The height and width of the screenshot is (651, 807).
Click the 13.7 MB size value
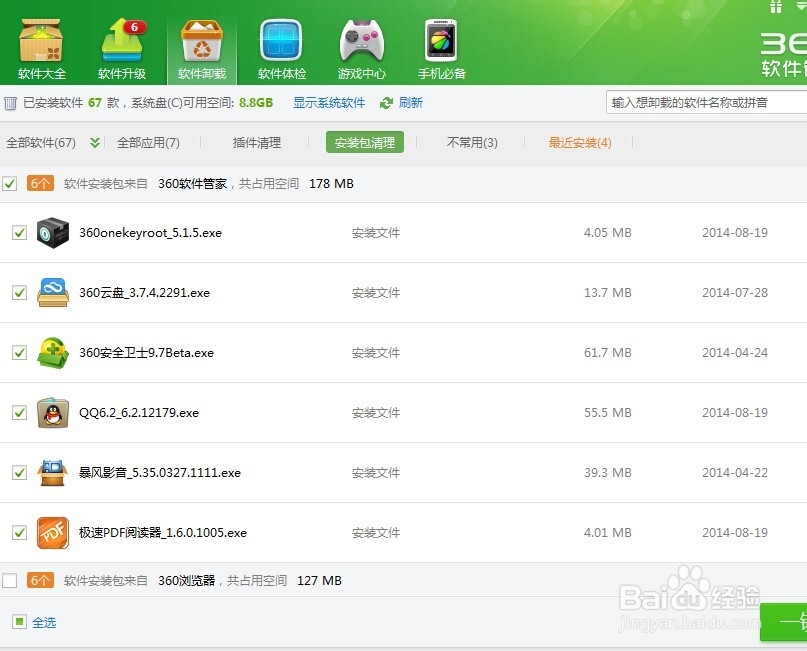(607, 292)
